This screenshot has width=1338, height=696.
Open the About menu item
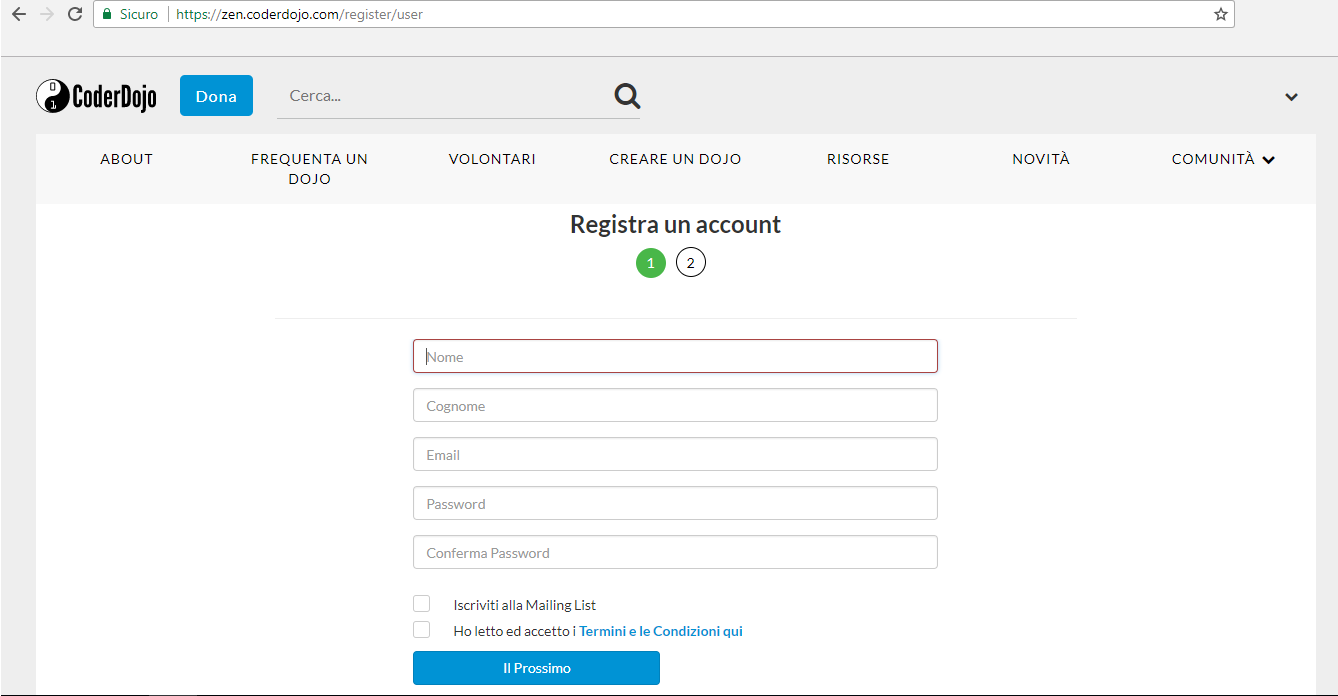[127, 159]
